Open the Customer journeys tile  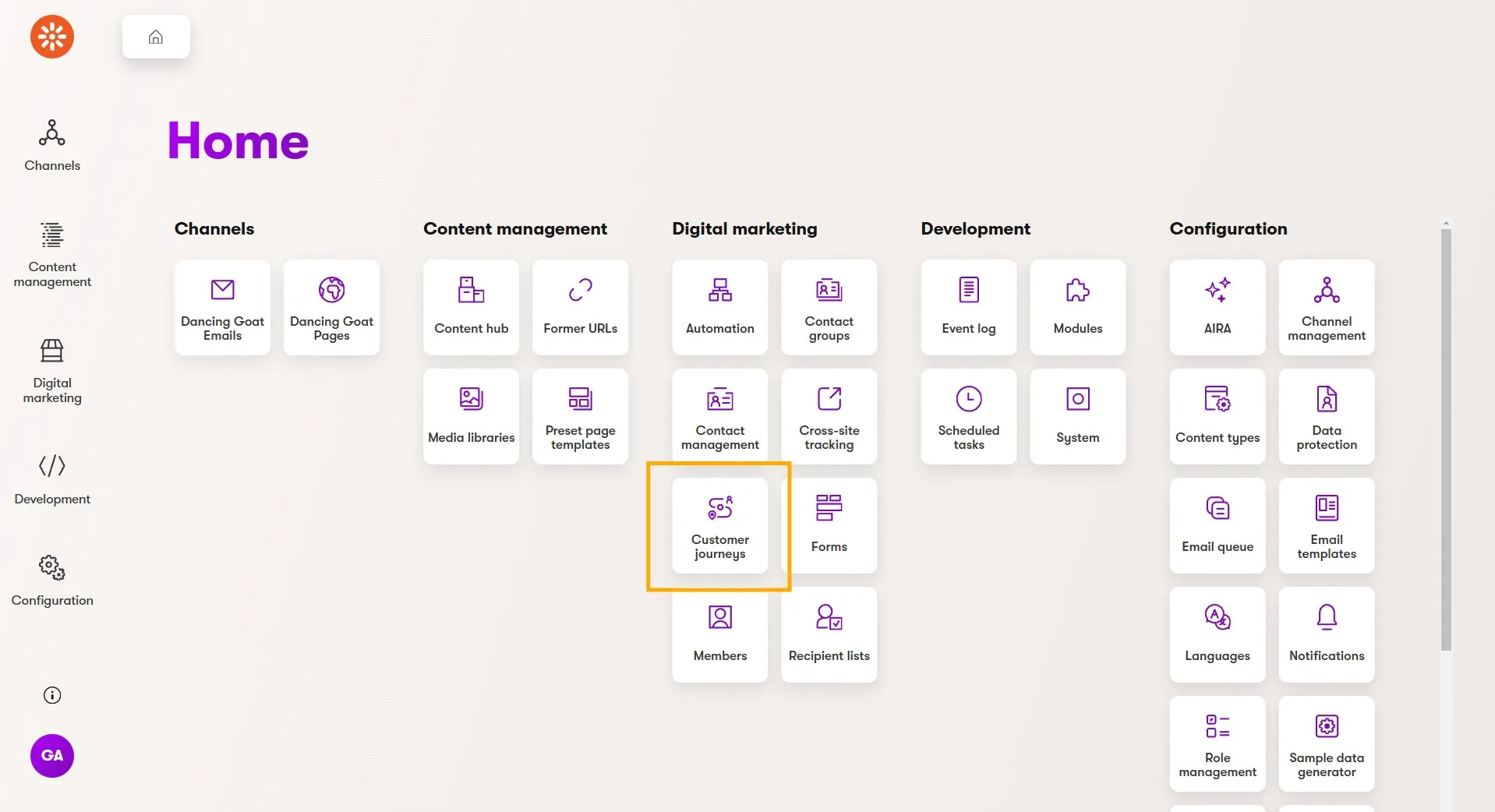[720, 526]
